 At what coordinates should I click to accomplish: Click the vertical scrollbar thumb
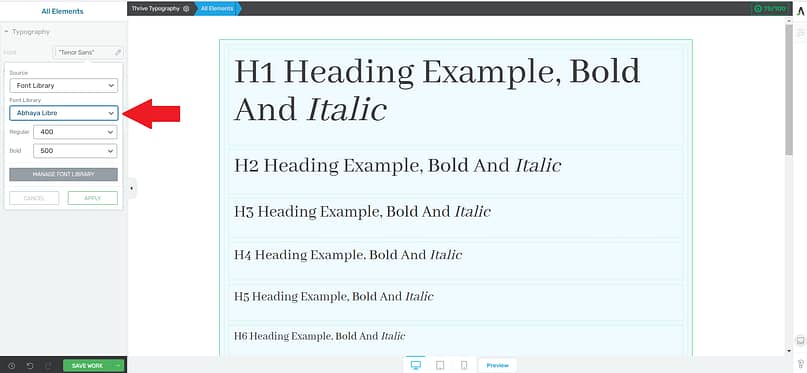coord(789,90)
